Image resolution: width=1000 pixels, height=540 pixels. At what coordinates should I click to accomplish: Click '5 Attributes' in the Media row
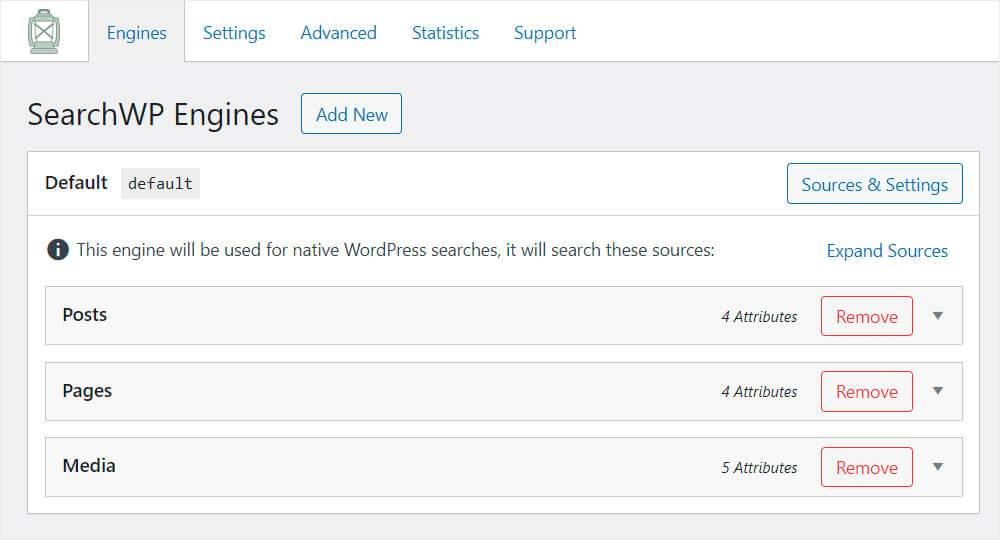point(759,467)
